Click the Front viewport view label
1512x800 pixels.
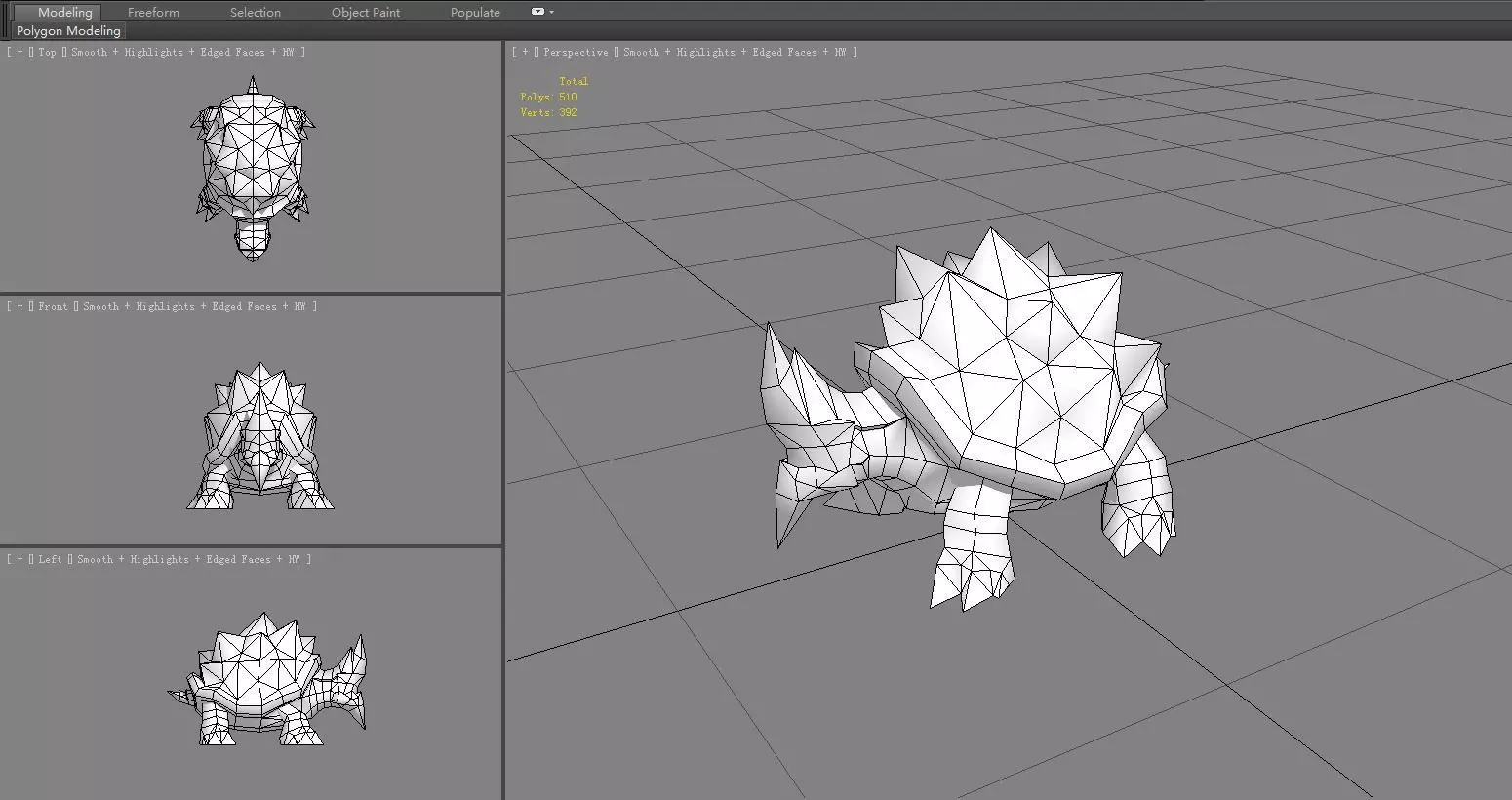click(53, 306)
